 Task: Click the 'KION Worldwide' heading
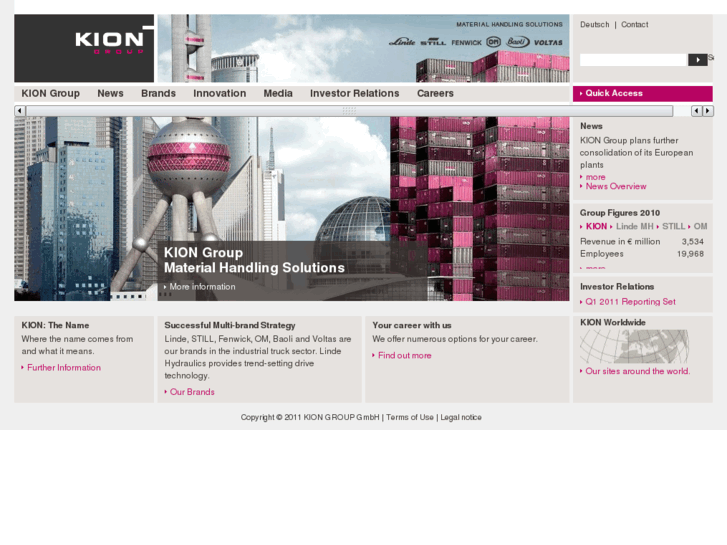pos(612,322)
